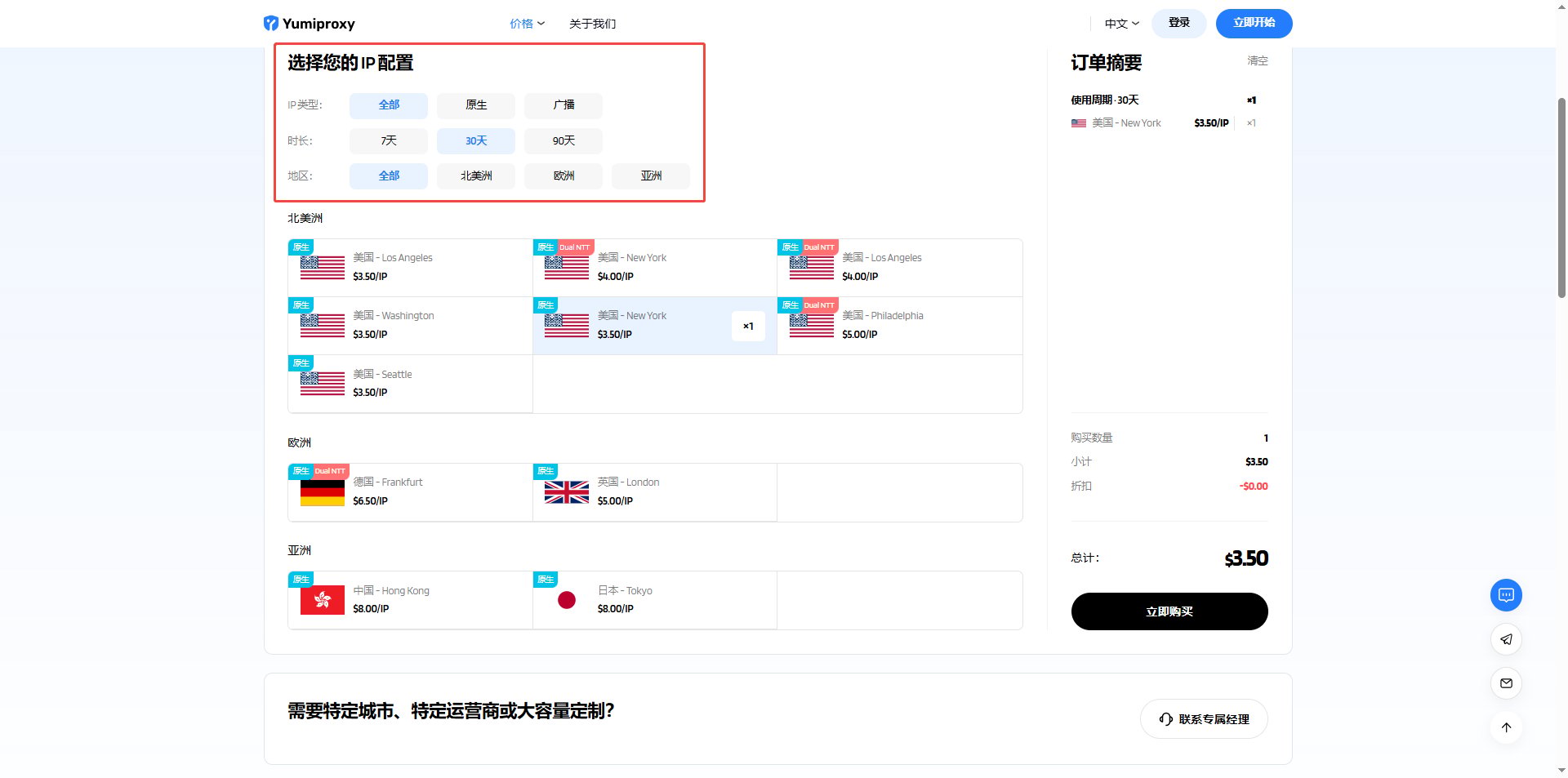Click US flag on $3.50 Los Angeles card
The height and width of the screenshot is (778, 1568).
coord(323,268)
